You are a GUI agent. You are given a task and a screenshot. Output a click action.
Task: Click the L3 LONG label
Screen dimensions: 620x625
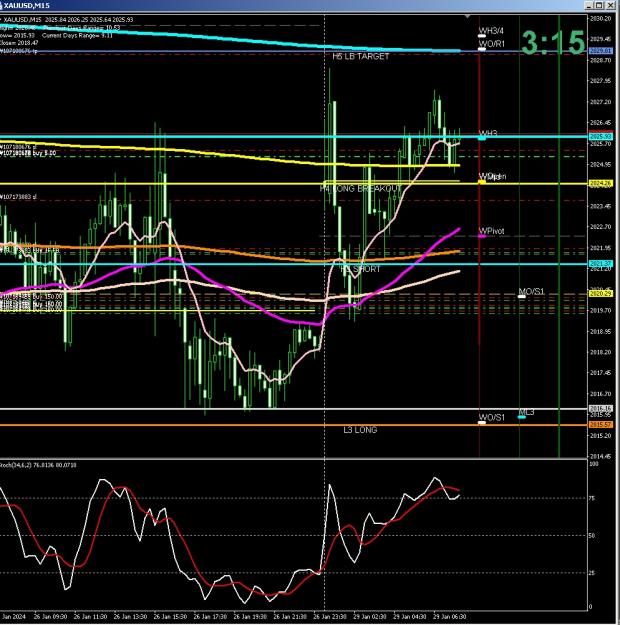pos(360,430)
